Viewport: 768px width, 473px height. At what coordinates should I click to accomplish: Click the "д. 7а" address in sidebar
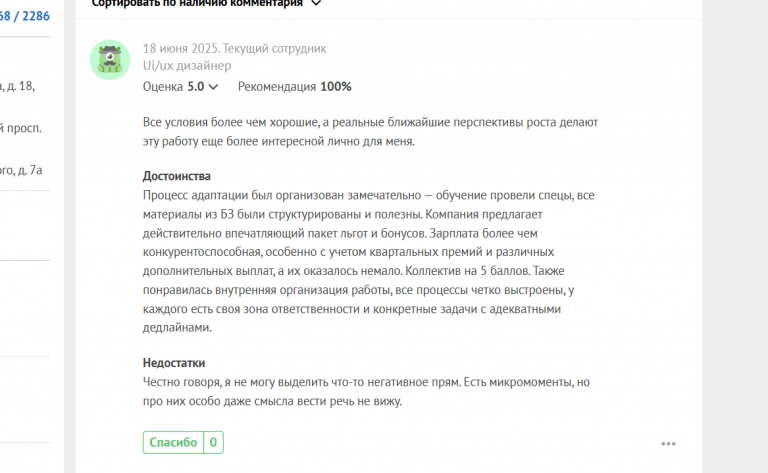pos(21,170)
